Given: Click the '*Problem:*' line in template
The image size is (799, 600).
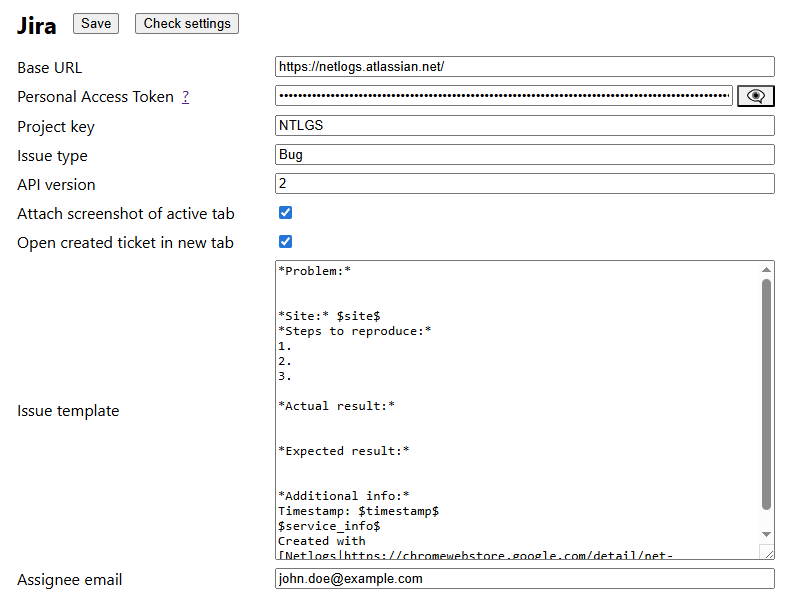Looking at the screenshot, I should tap(314, 271).
